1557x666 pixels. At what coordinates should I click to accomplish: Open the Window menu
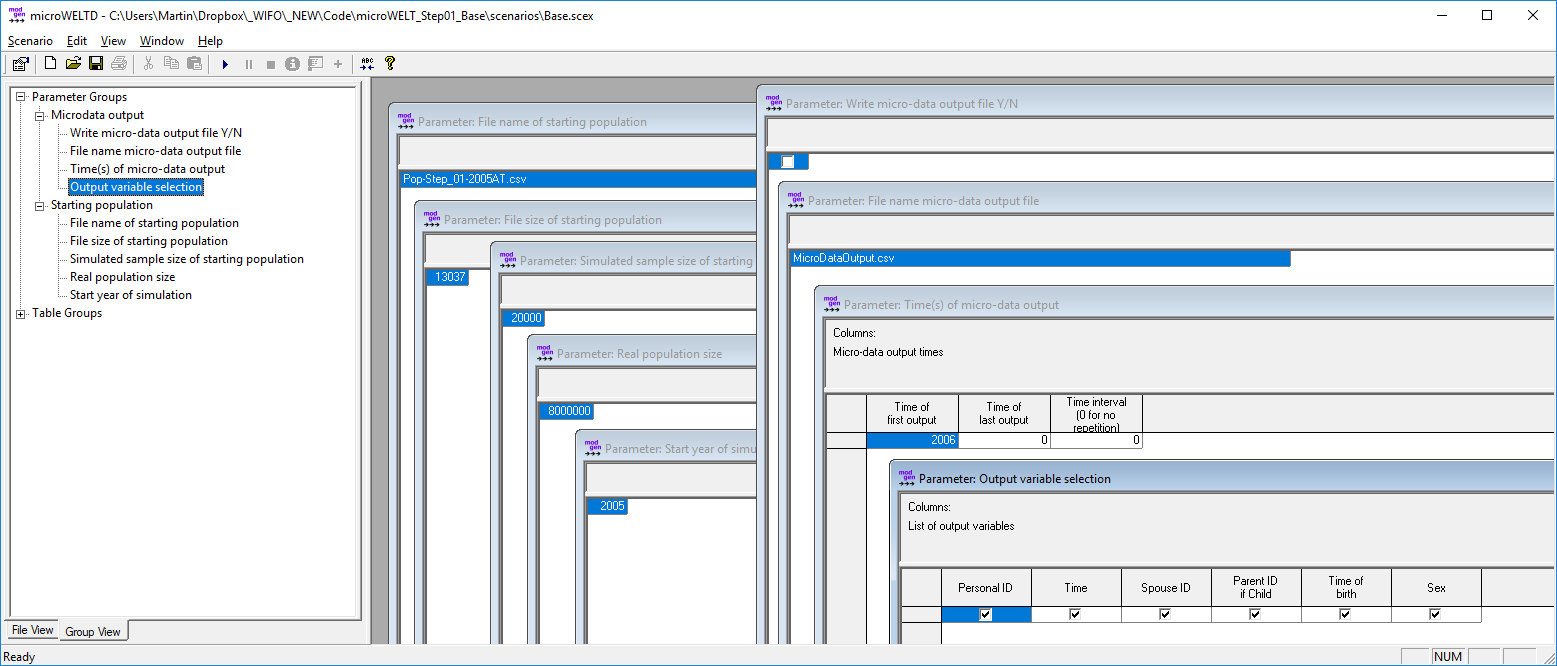coord(162,41)
